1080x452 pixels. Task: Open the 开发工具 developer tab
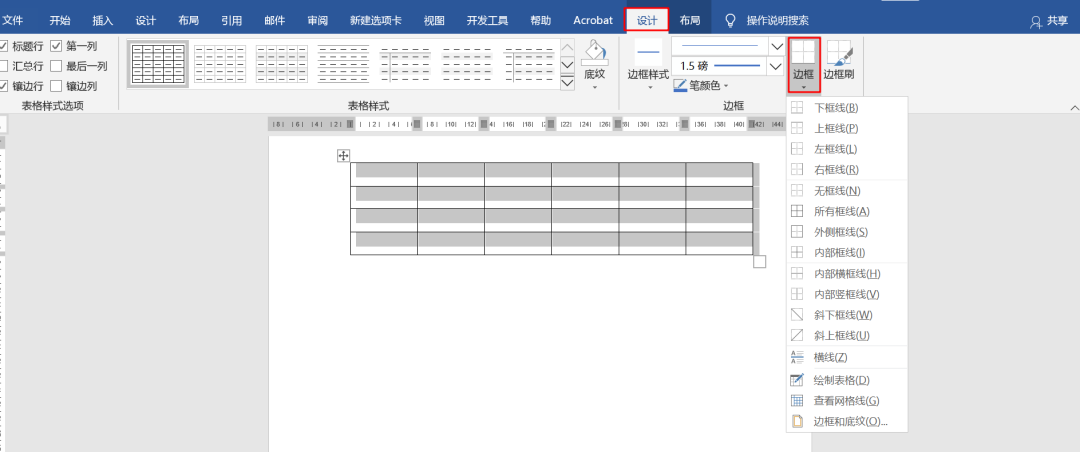coord(487,21)
